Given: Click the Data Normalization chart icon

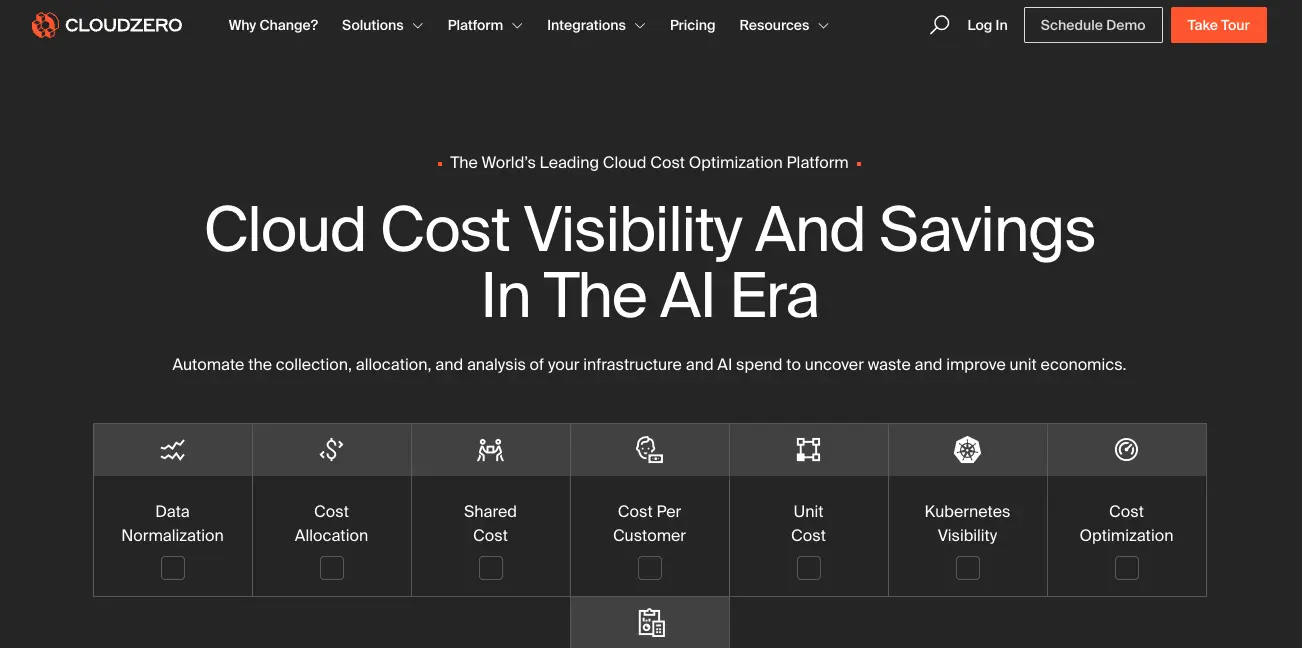Looking at the screenshot, I should pos(173,450).
